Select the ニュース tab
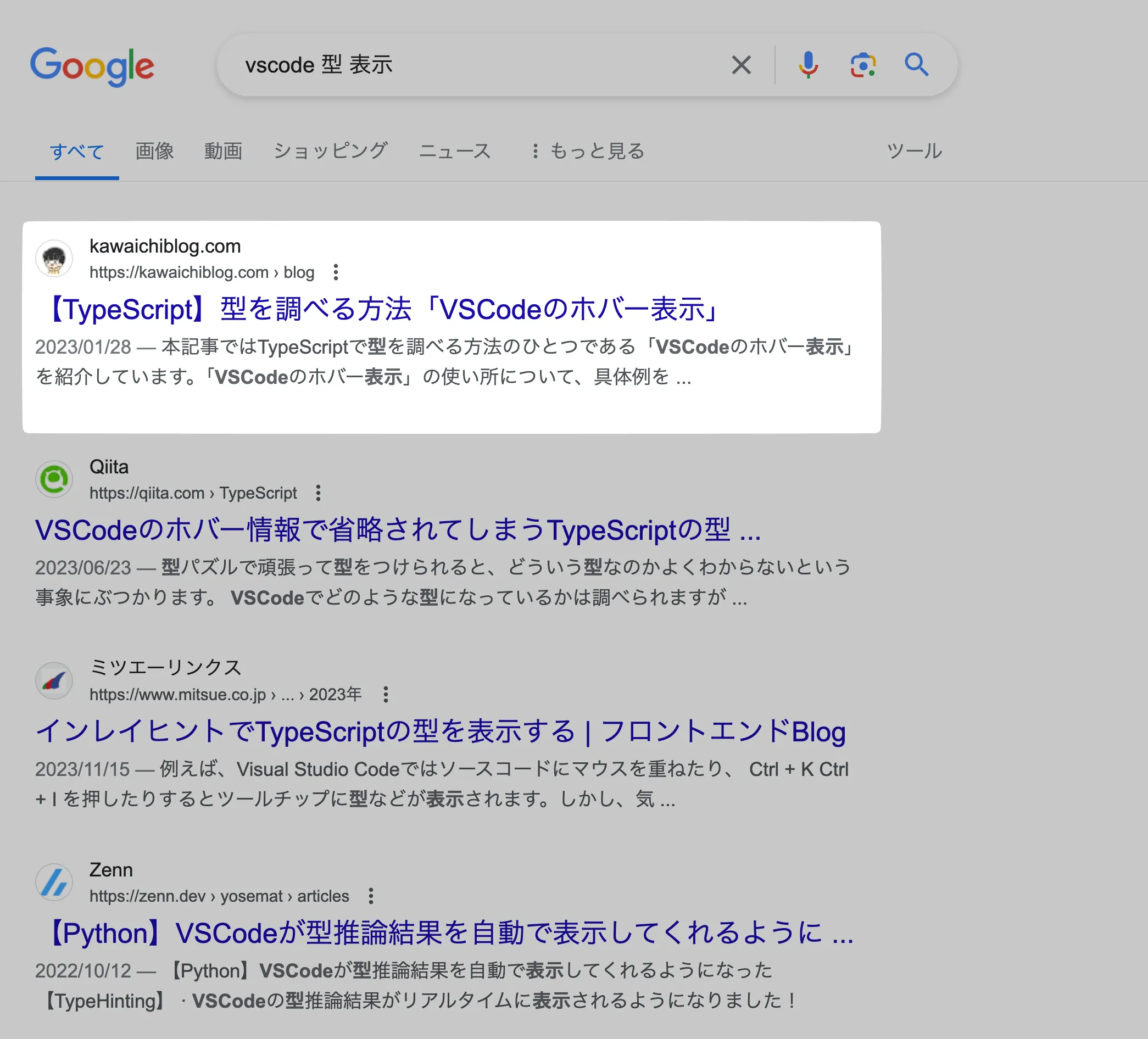The image size is (1148, 1039). click(454, 151)
